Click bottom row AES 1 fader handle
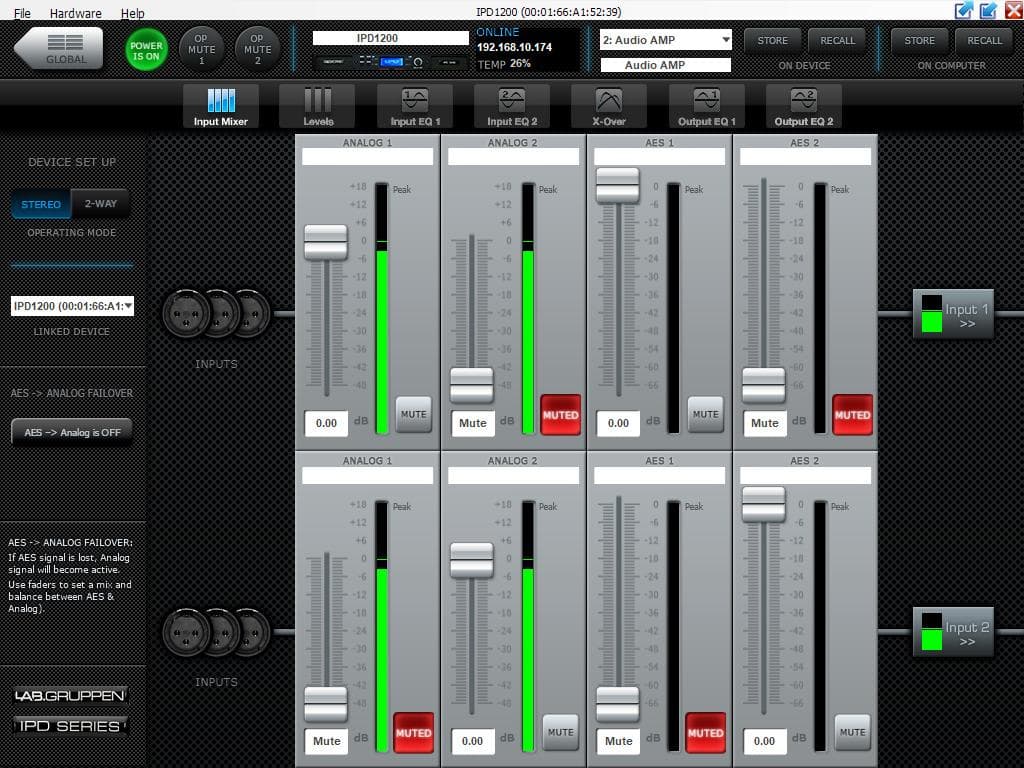This screenshot has width=1024, height=768. (x=618, y=704)
